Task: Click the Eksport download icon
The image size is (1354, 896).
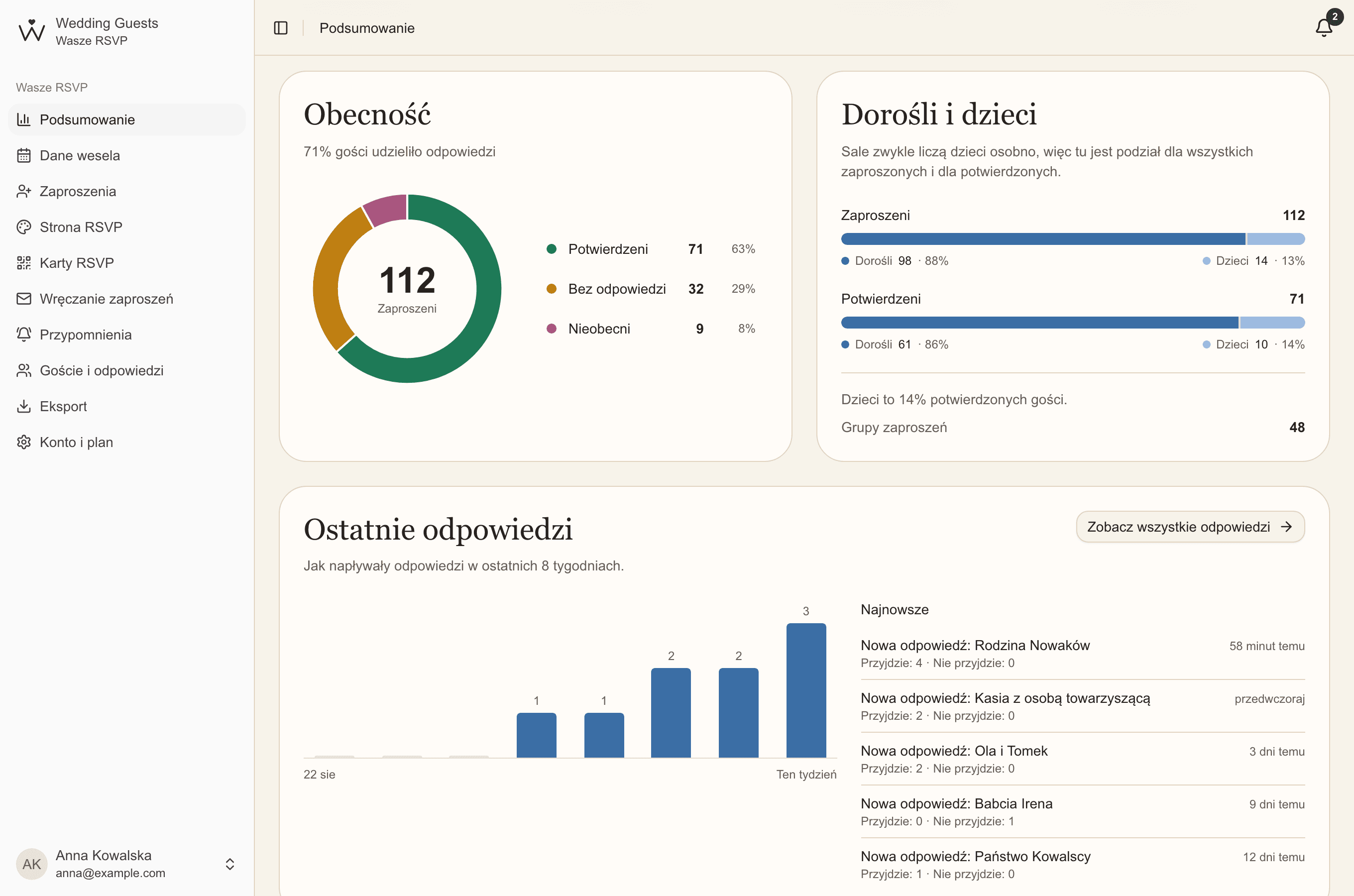Action: (x=24, y=406)
